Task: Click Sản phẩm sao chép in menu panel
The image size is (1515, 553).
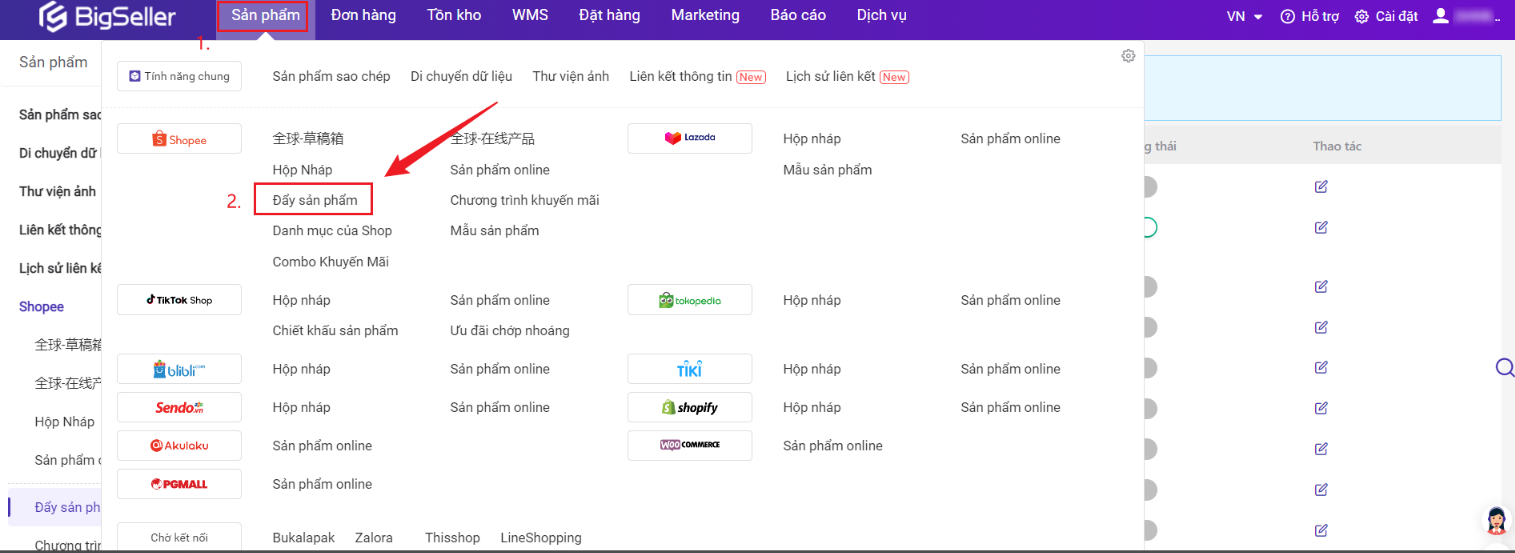Action: [331, 76]
